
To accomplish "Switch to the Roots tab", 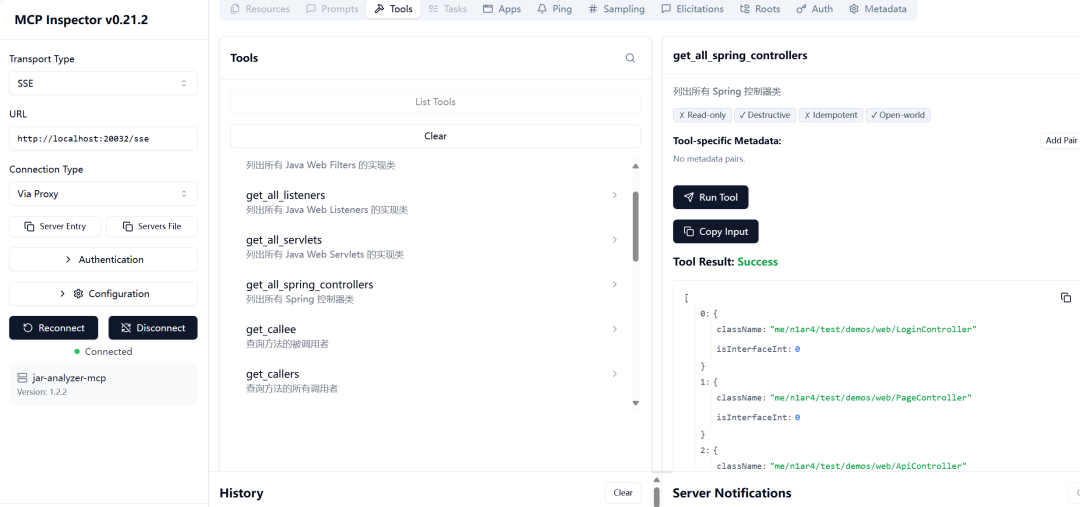I will (760, 9).
